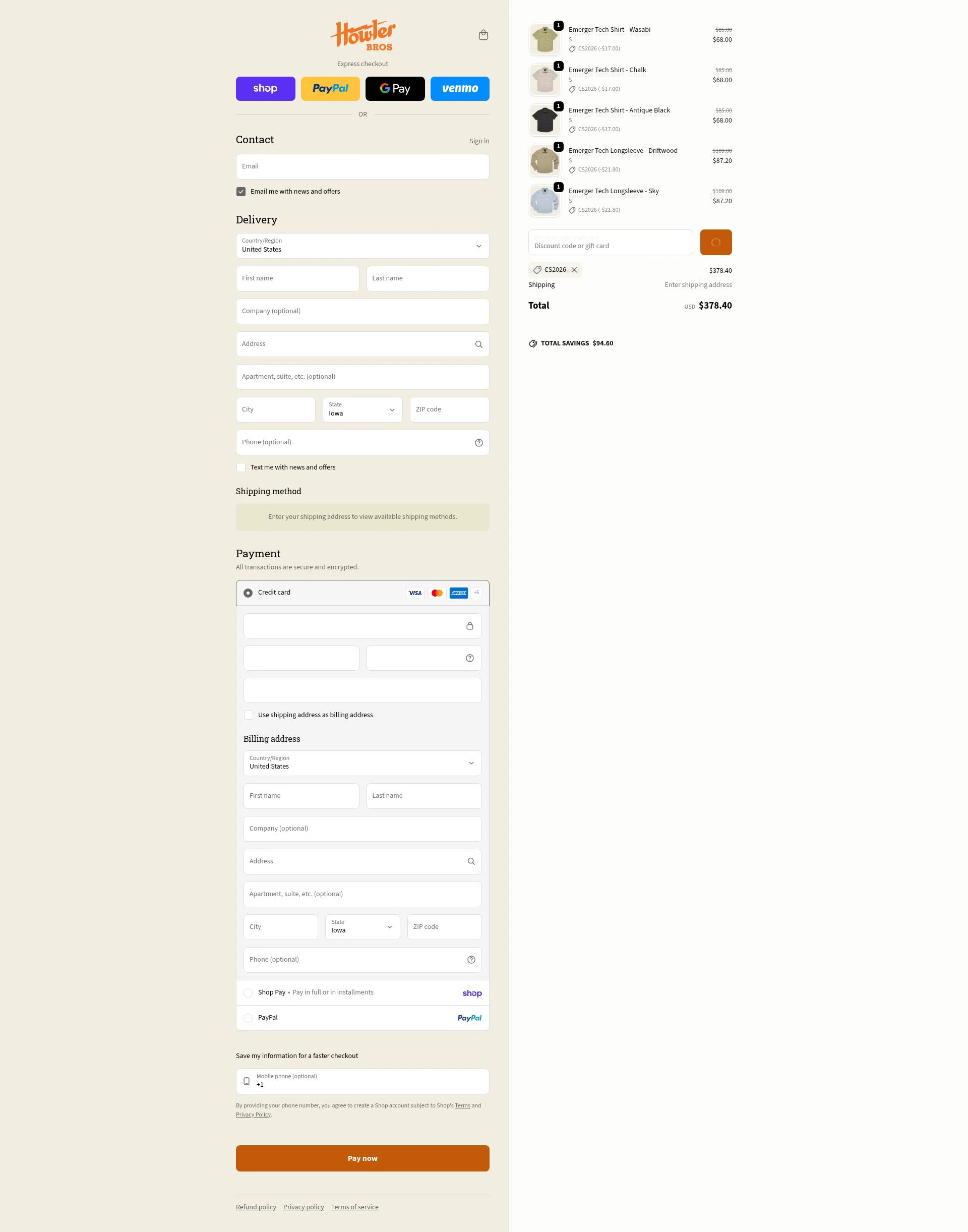Screen dimensions: 968x1232
Task: Uncheck Email me with news and offers
Action: [x=241, y=192]
